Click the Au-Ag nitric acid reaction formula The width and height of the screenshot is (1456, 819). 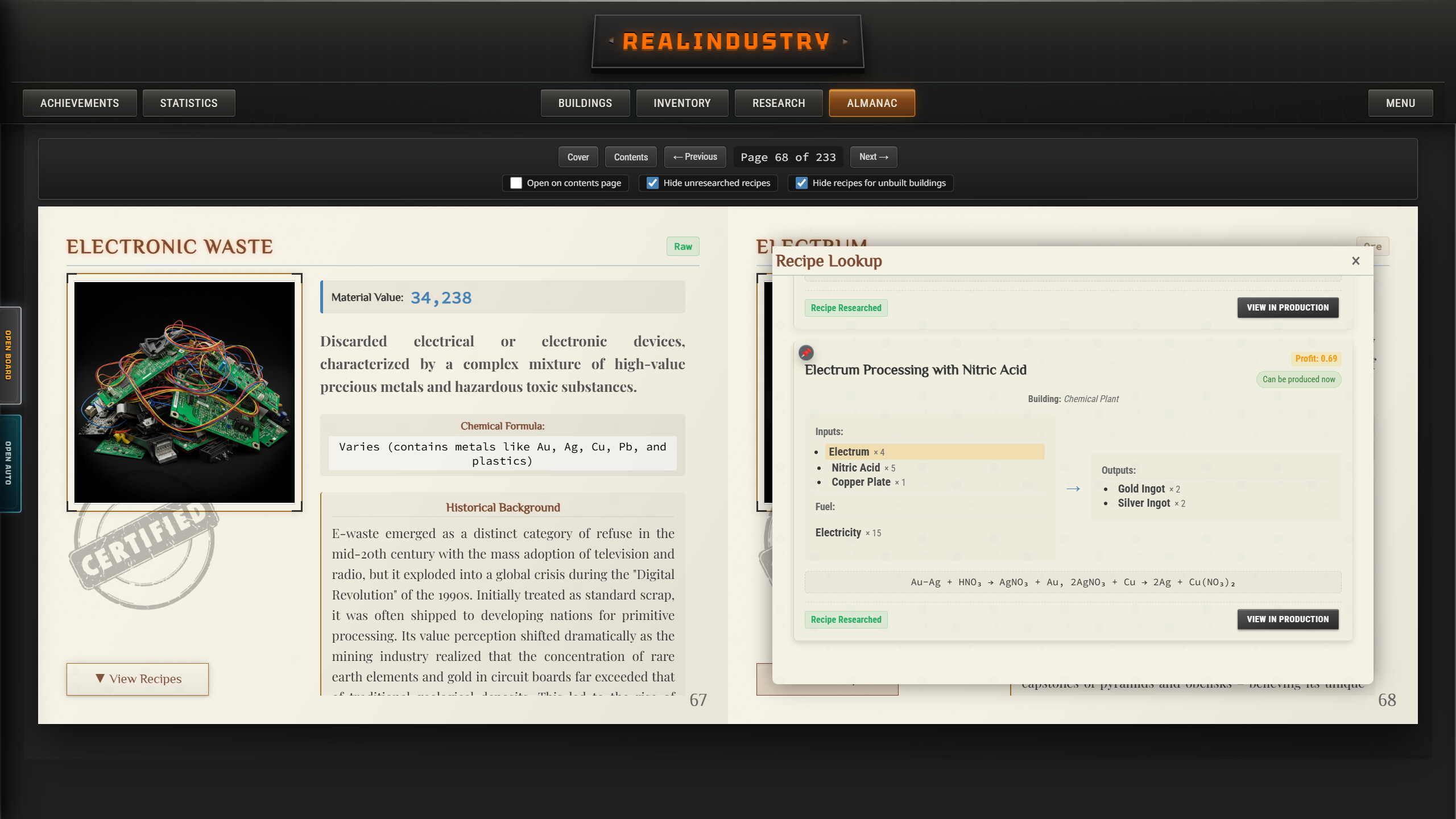coord(1073,582)
